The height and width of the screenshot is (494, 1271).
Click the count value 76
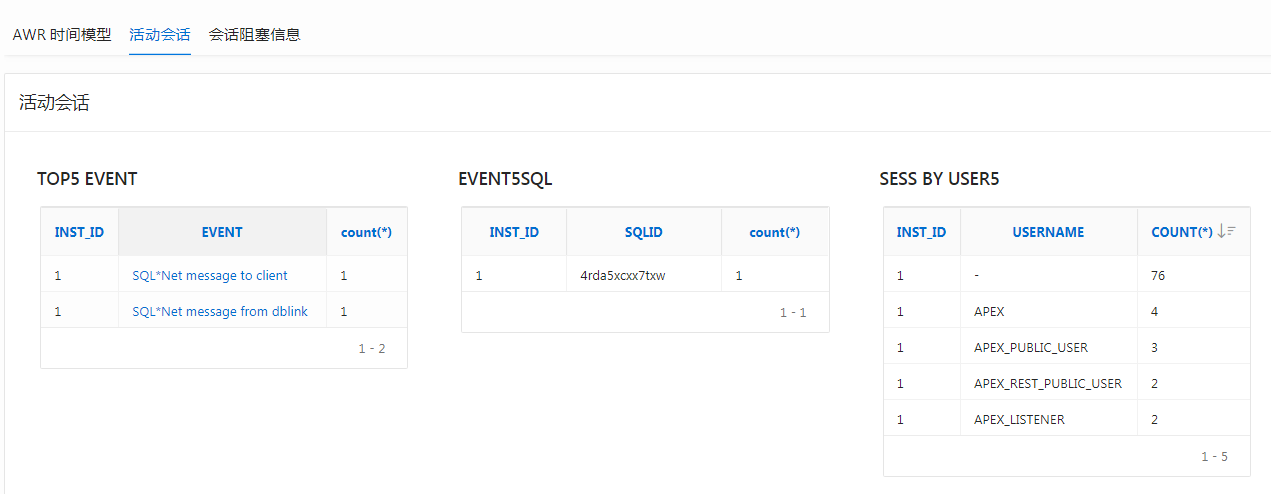click(x=1158, y=275)
